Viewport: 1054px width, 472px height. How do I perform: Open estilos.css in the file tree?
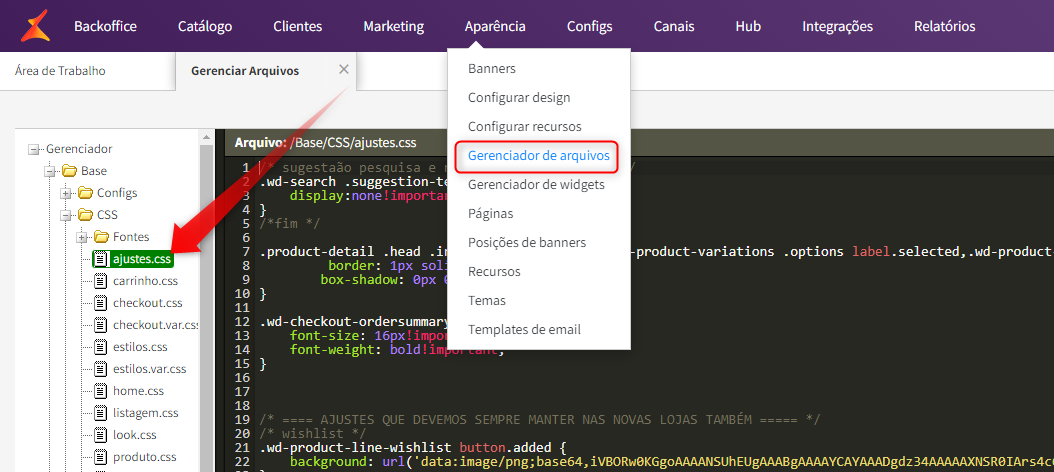point(140,348)
